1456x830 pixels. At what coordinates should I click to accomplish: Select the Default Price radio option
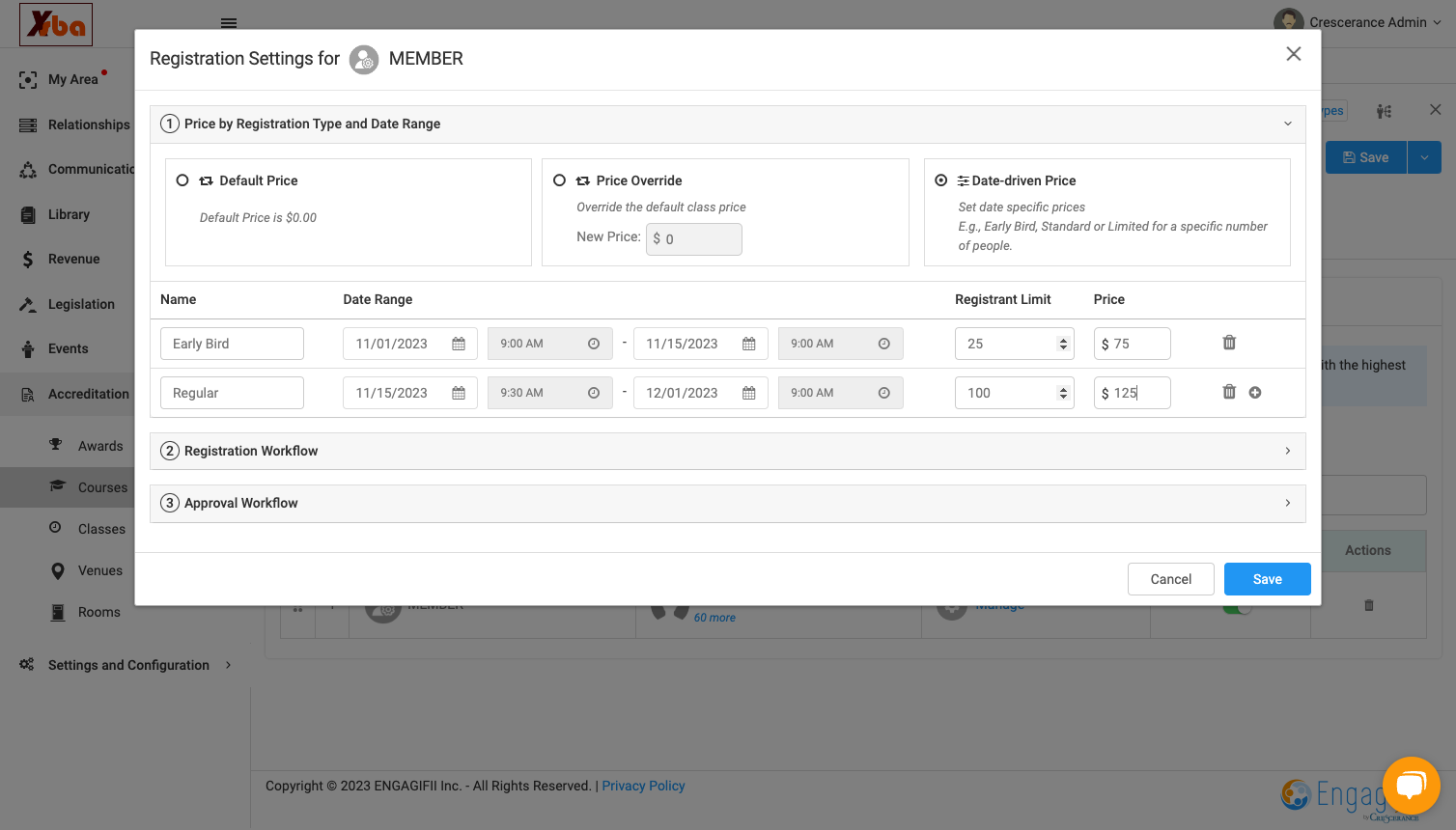pos(182,180)
